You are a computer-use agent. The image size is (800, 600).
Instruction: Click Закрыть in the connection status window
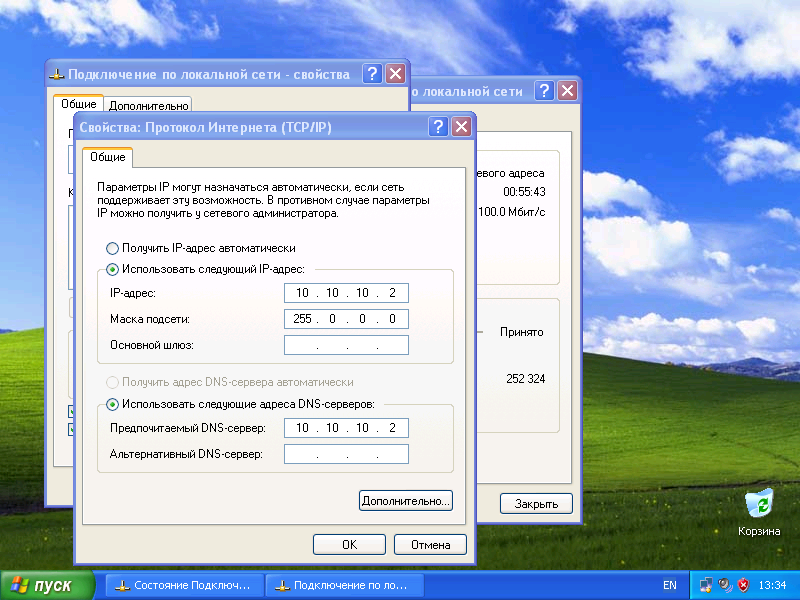click(536, 504)
